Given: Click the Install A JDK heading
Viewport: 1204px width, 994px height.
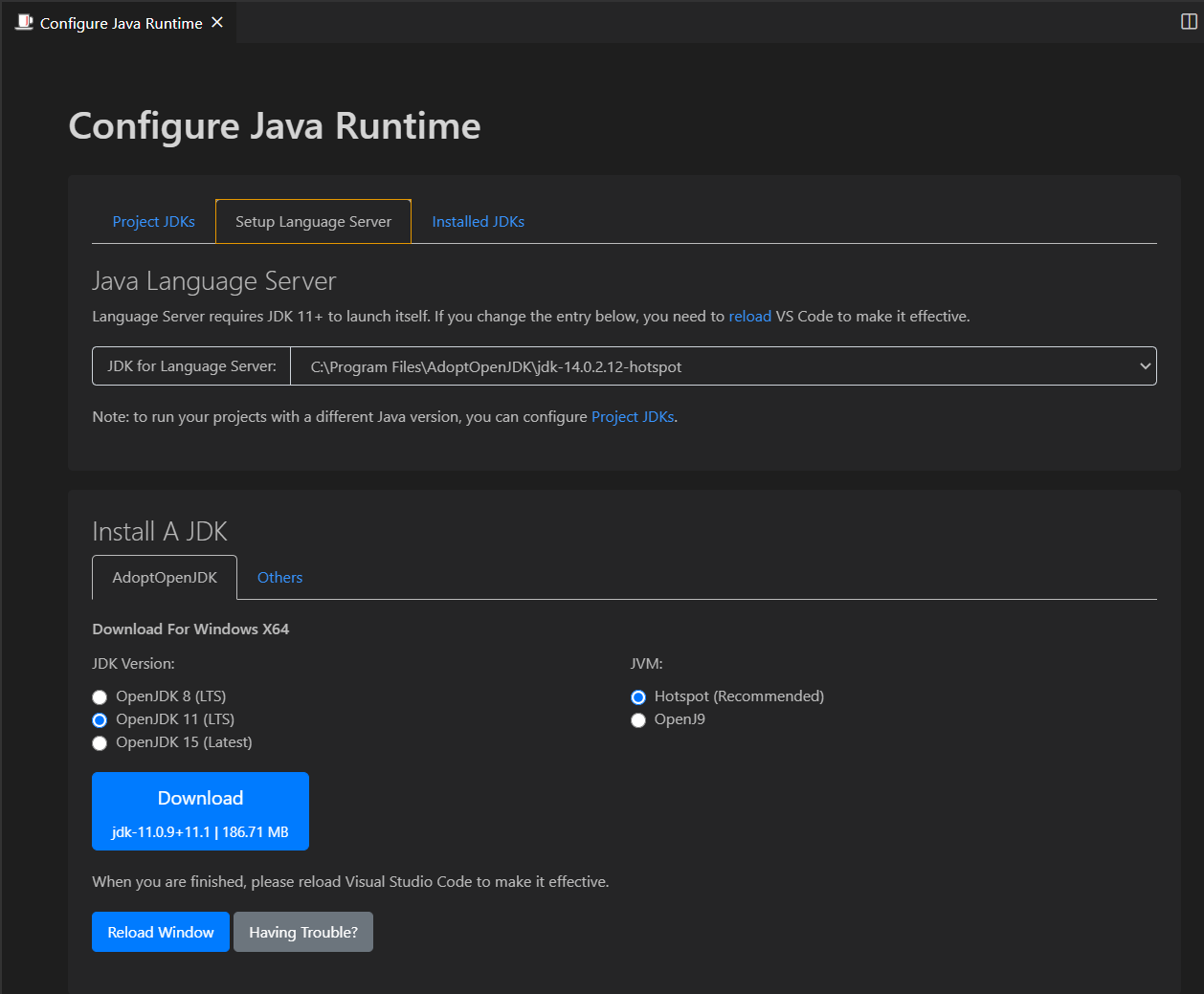Looking at the screenshot, I should click(160, 531).
